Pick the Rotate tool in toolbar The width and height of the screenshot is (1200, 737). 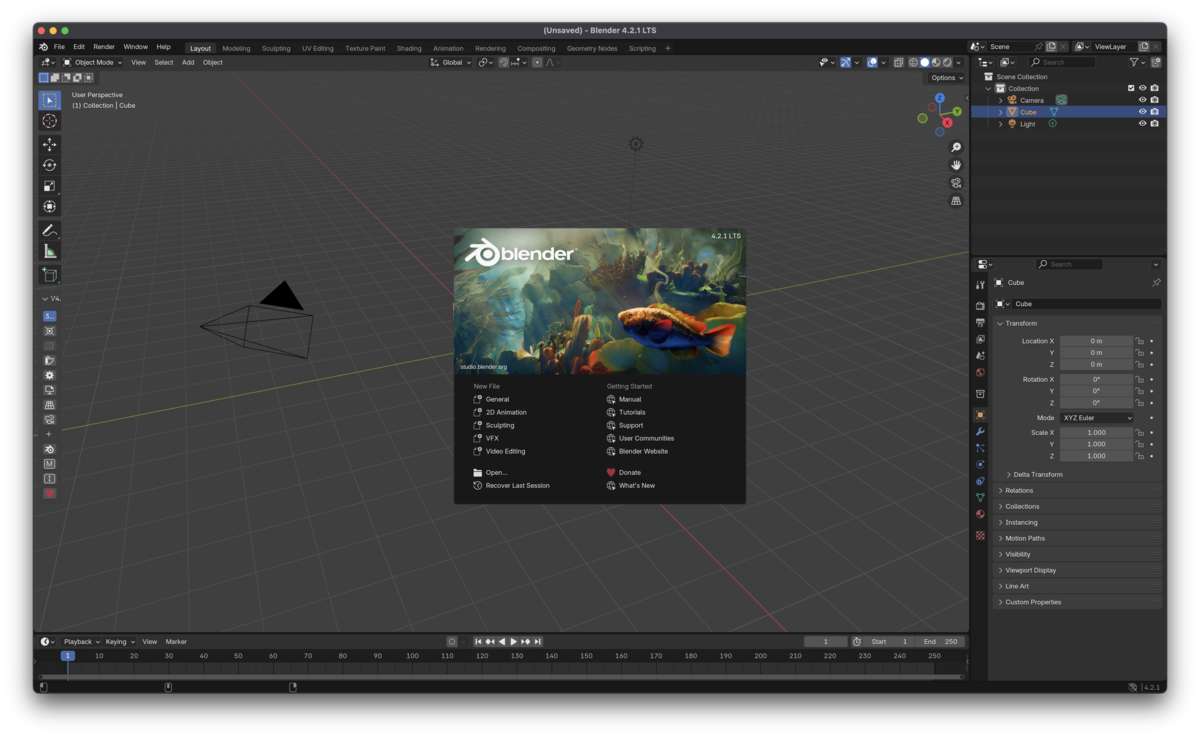49,165
